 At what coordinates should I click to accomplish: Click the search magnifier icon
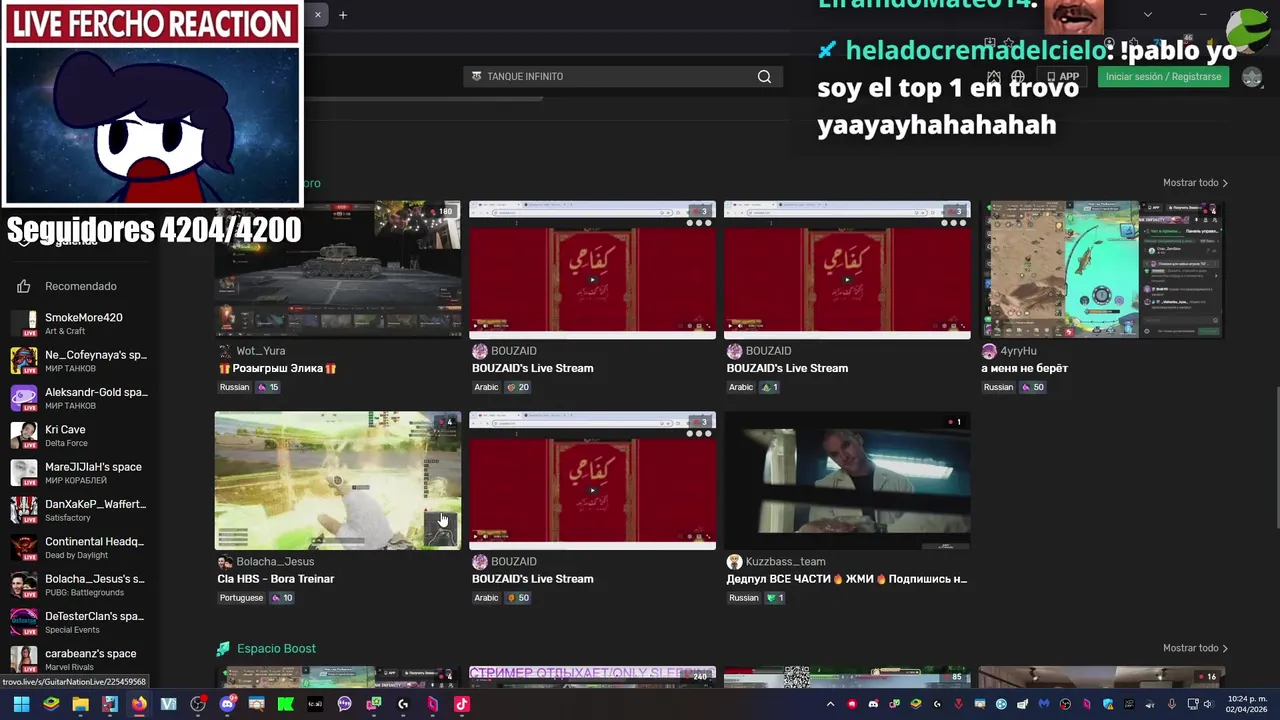point(764,77)
